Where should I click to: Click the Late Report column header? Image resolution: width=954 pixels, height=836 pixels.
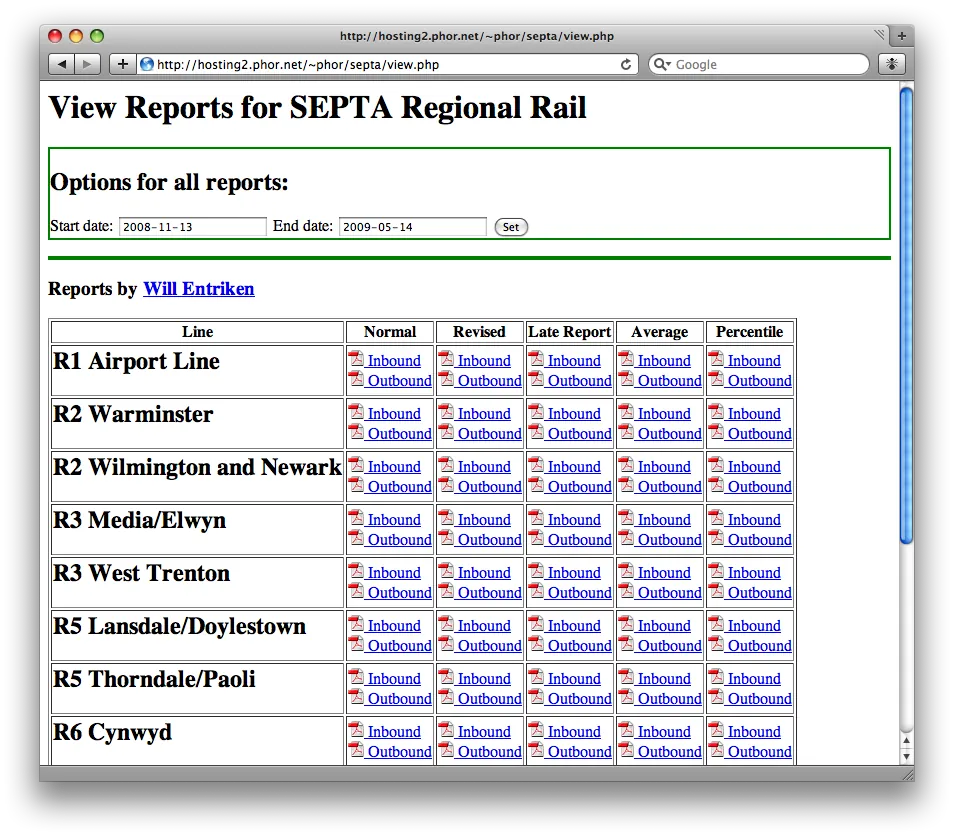pyautogui.click(x=569, y=332)
